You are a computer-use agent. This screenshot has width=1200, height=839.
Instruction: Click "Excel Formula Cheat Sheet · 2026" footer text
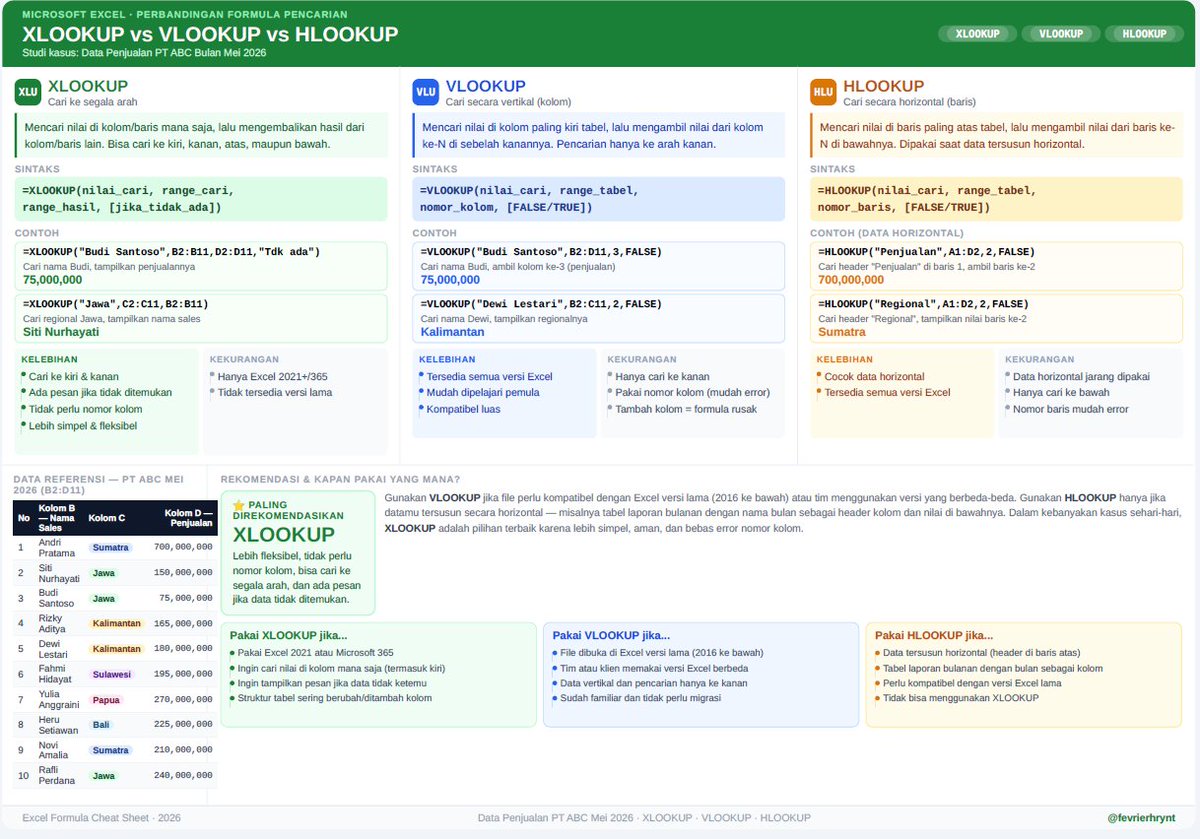(x=101, y=818)
